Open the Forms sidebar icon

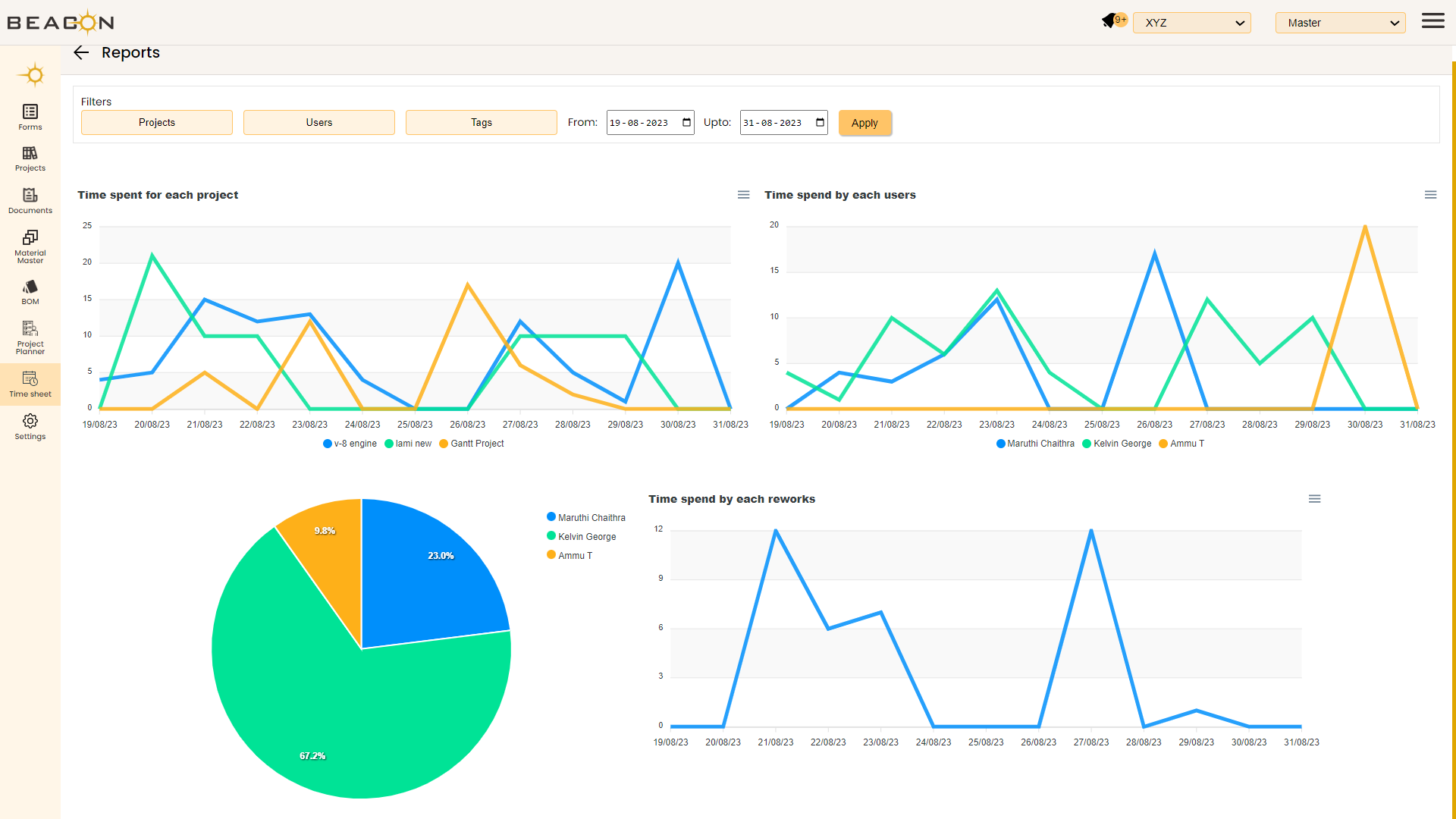tap(30, 117)
